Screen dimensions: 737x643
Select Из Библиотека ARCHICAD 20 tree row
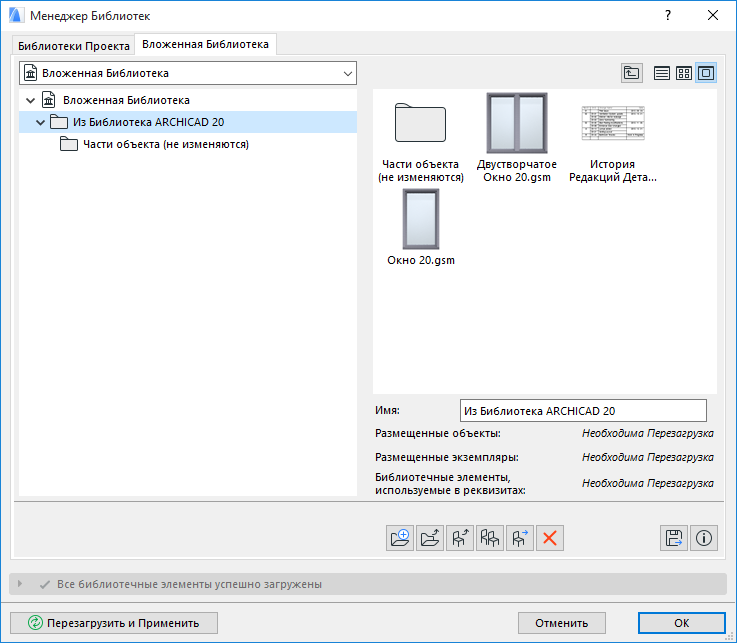(188, 122)
